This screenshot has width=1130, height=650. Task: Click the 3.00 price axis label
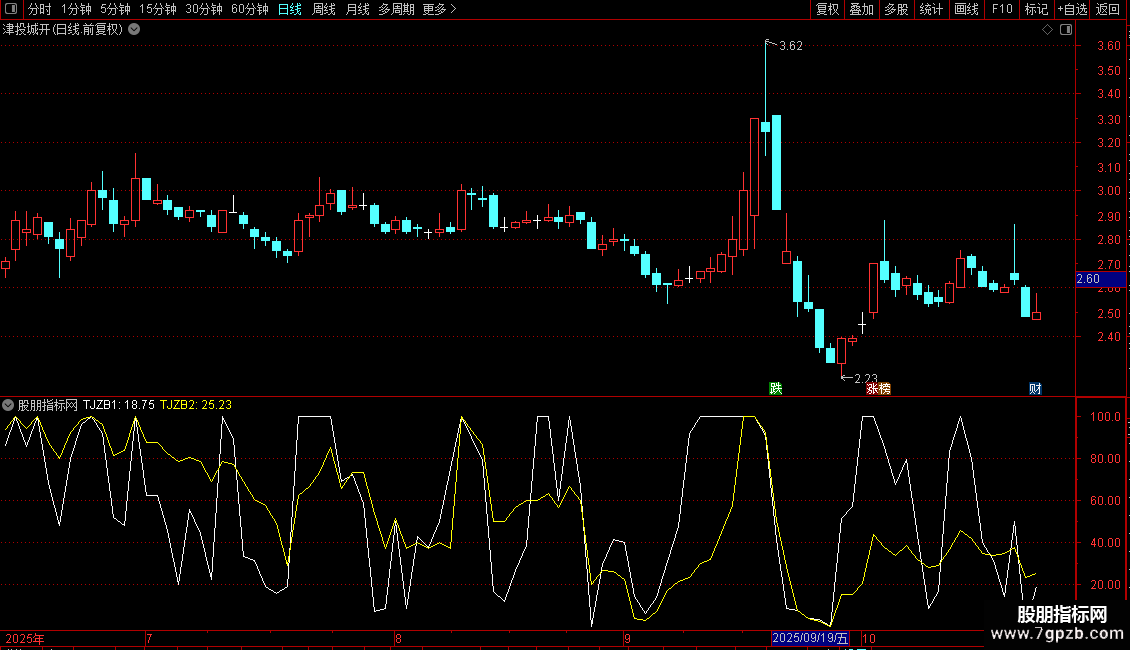tap(1108, 191)
